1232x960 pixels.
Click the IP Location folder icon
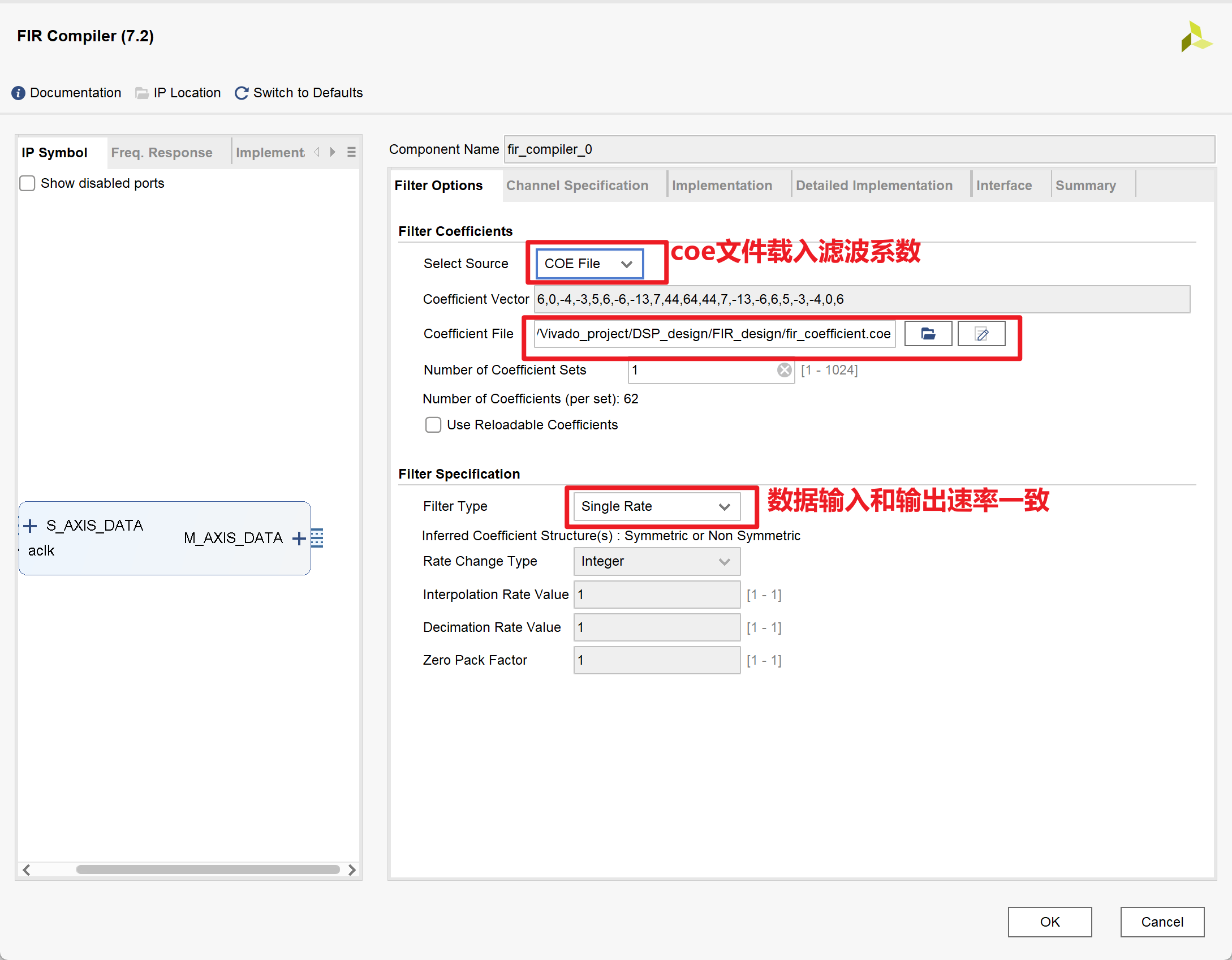point(141,93)
